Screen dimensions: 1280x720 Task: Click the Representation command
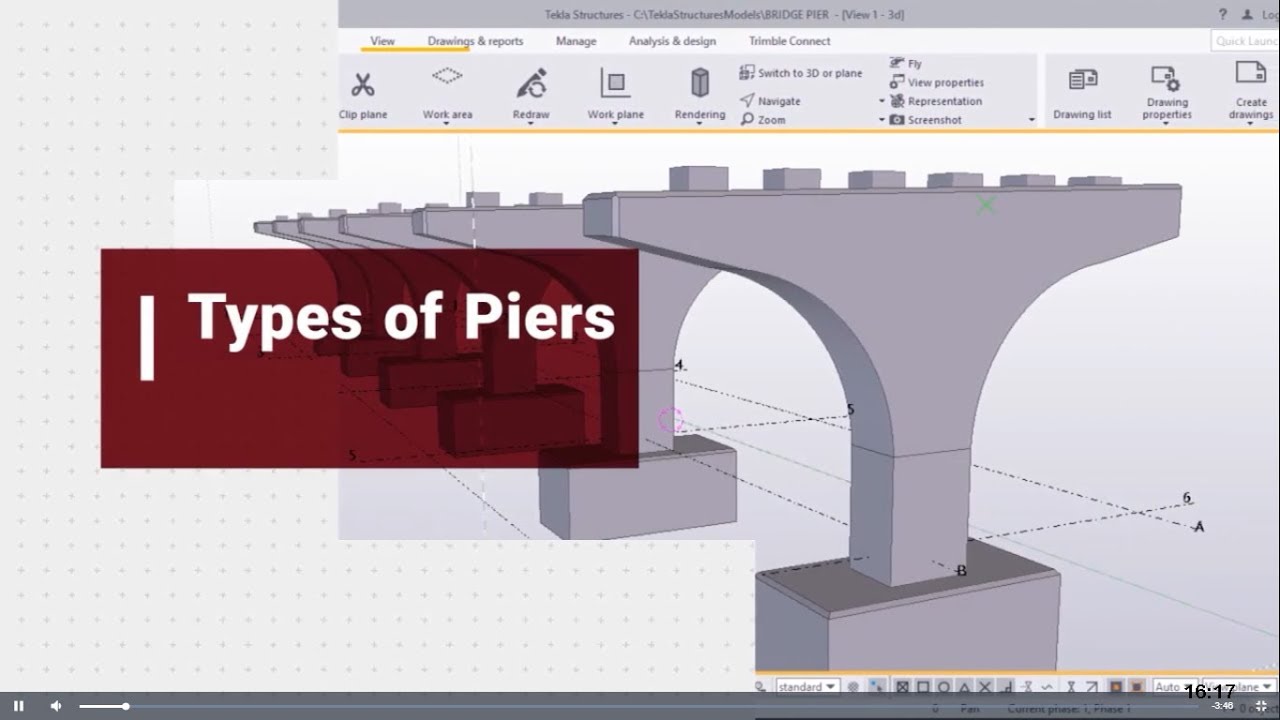point(936,101)
